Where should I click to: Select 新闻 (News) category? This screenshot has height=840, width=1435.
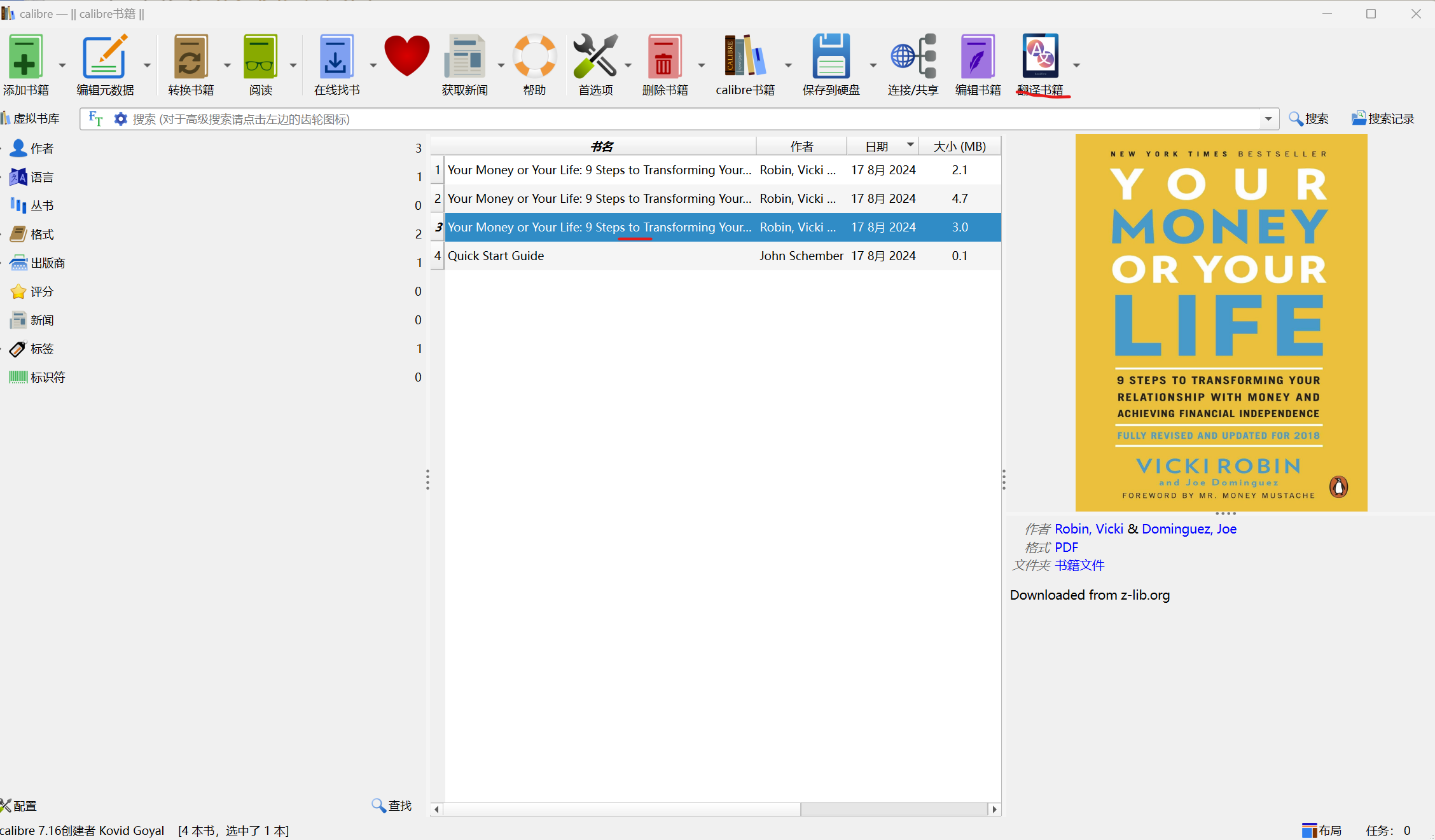coord(42,320)
